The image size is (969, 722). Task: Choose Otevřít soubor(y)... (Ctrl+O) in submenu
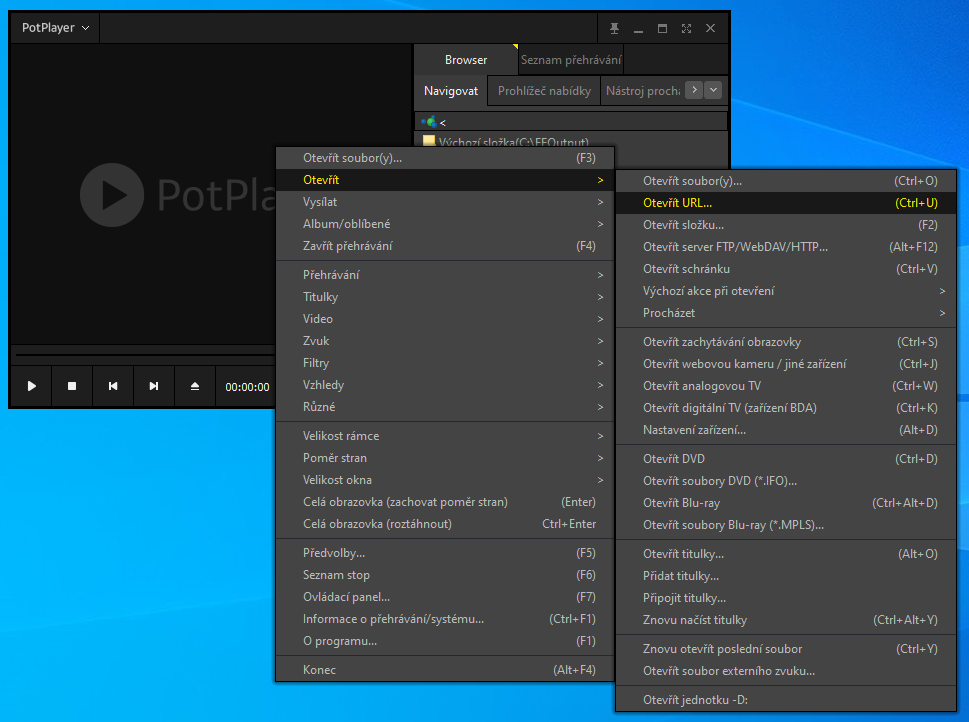[786, 181]
